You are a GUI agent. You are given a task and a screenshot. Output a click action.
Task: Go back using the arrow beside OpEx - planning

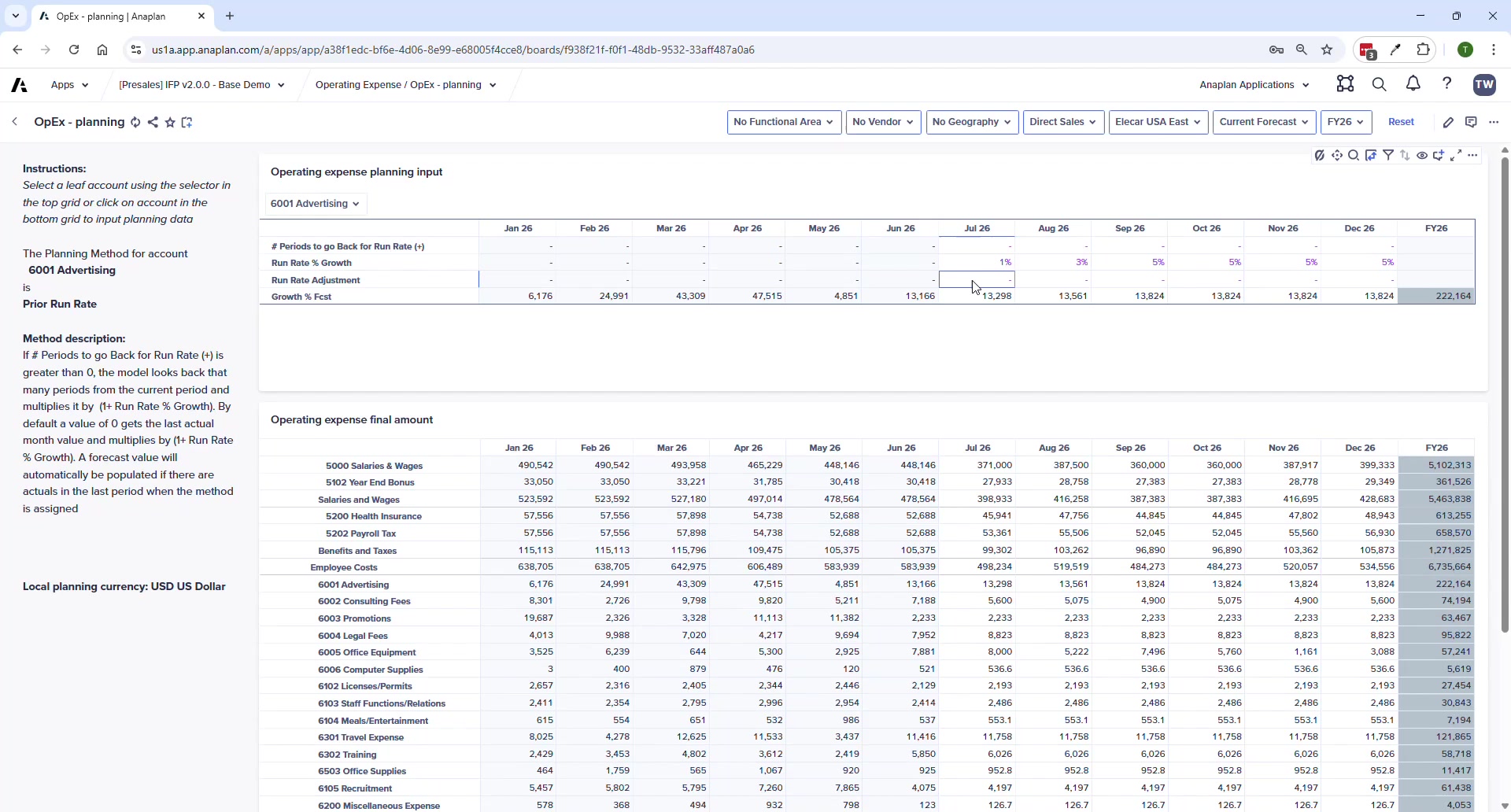click(14, 122)
